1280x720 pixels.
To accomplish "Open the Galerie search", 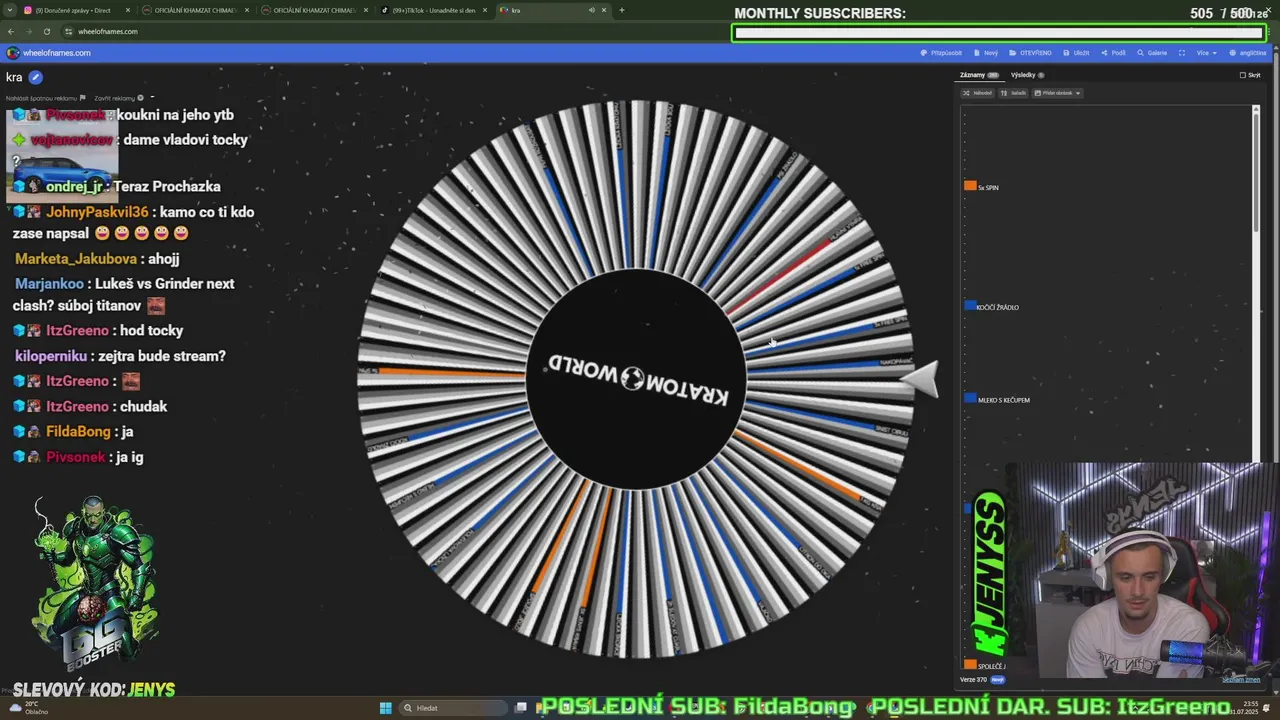I will [1152, 53].
